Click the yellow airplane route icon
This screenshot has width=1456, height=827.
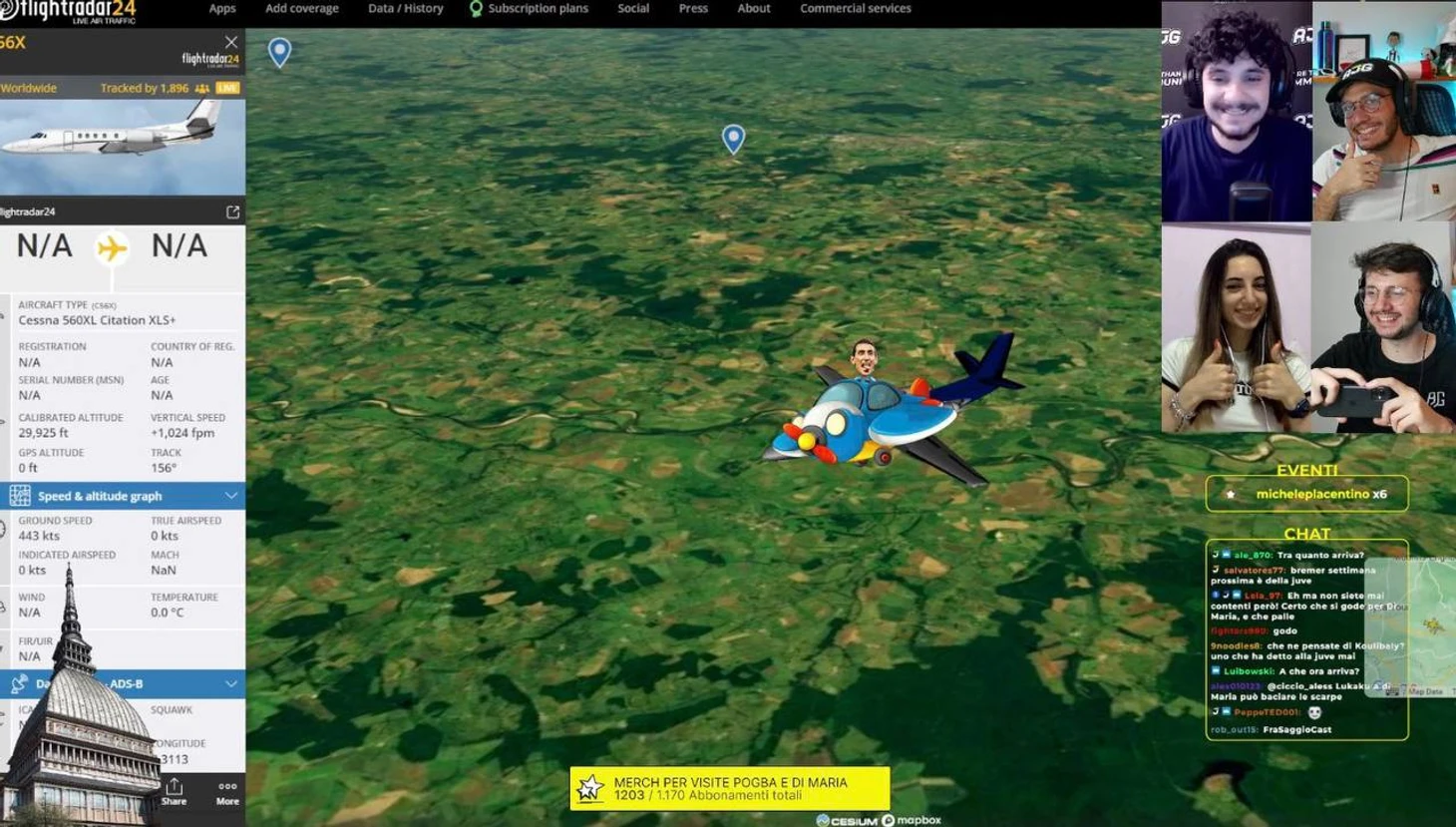112,247
